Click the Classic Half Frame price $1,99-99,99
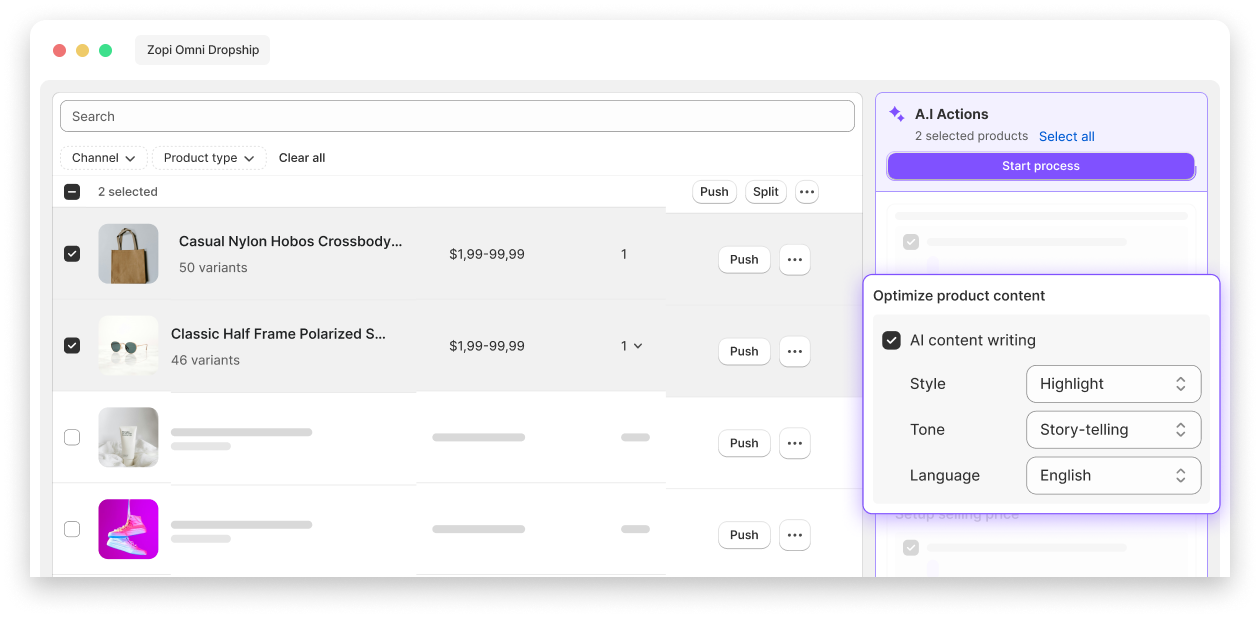Image resolution: width=1260 pixels, height=617 pixels. click(487, 346)
